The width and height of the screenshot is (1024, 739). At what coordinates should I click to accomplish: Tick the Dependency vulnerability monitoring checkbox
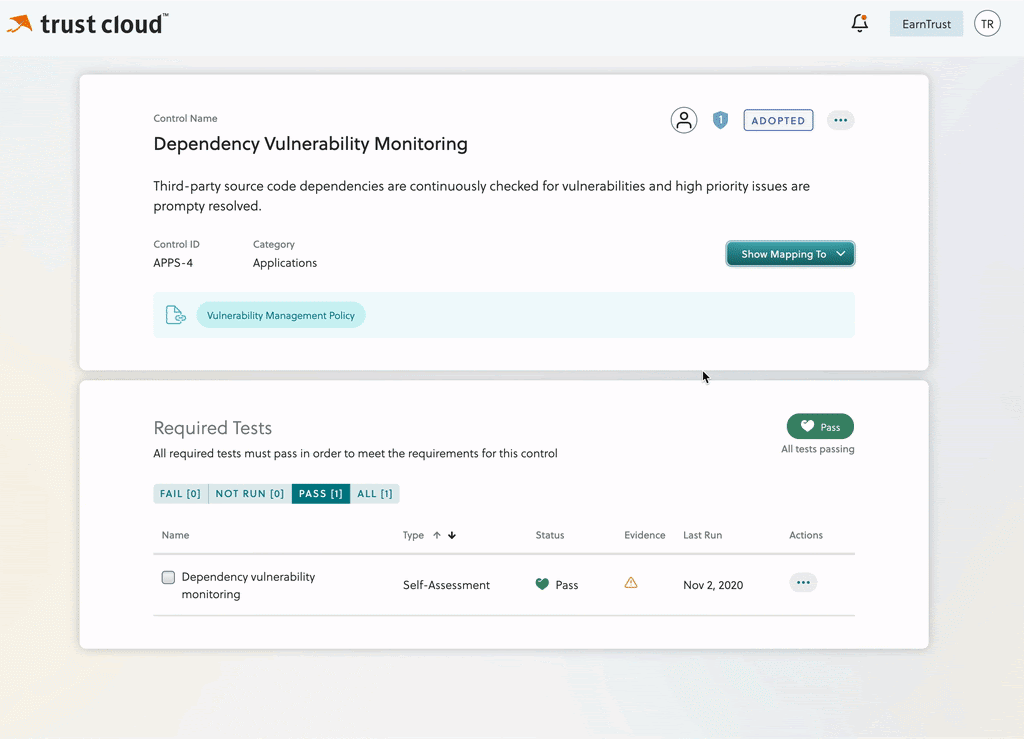coord(168,577)
